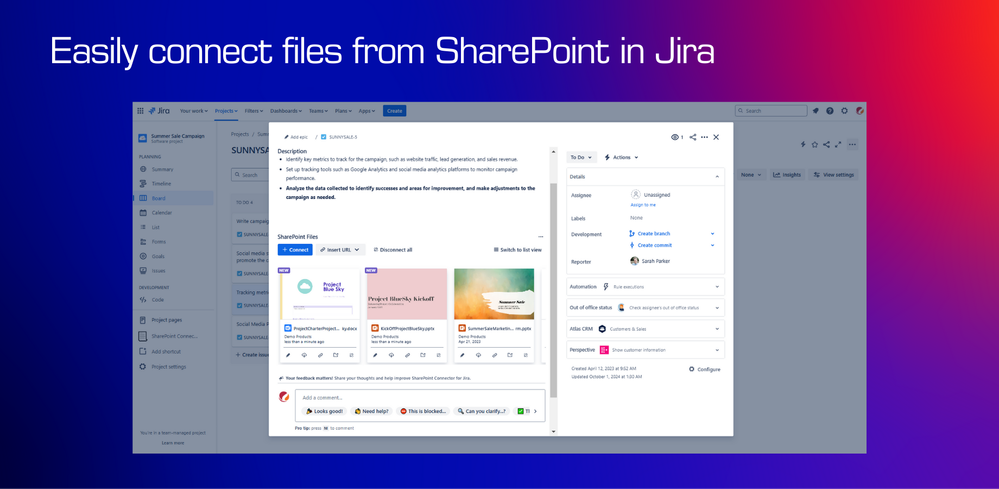
Task: Click Assign to me link
Action: [x=643, y=205]
